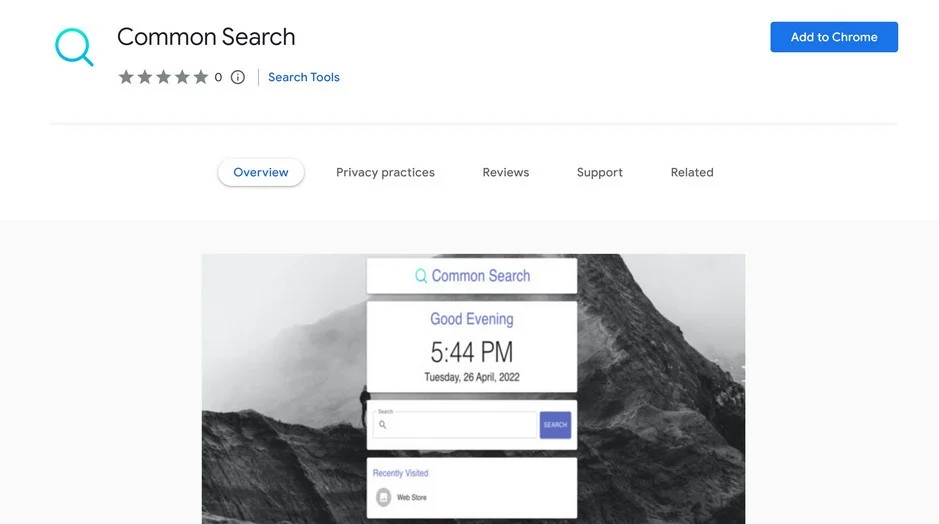
Task: View the Related tab
Action: pos(692,172)
